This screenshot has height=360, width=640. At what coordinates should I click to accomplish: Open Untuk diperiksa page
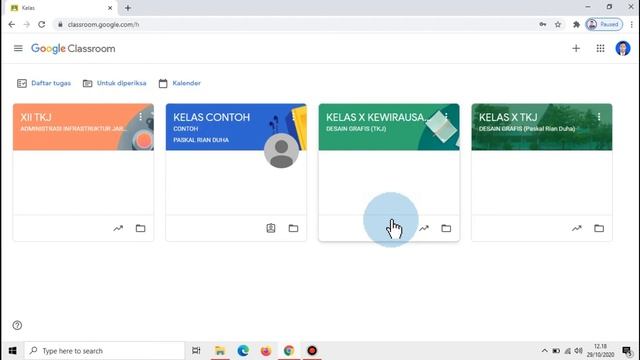tap(115, 83)
